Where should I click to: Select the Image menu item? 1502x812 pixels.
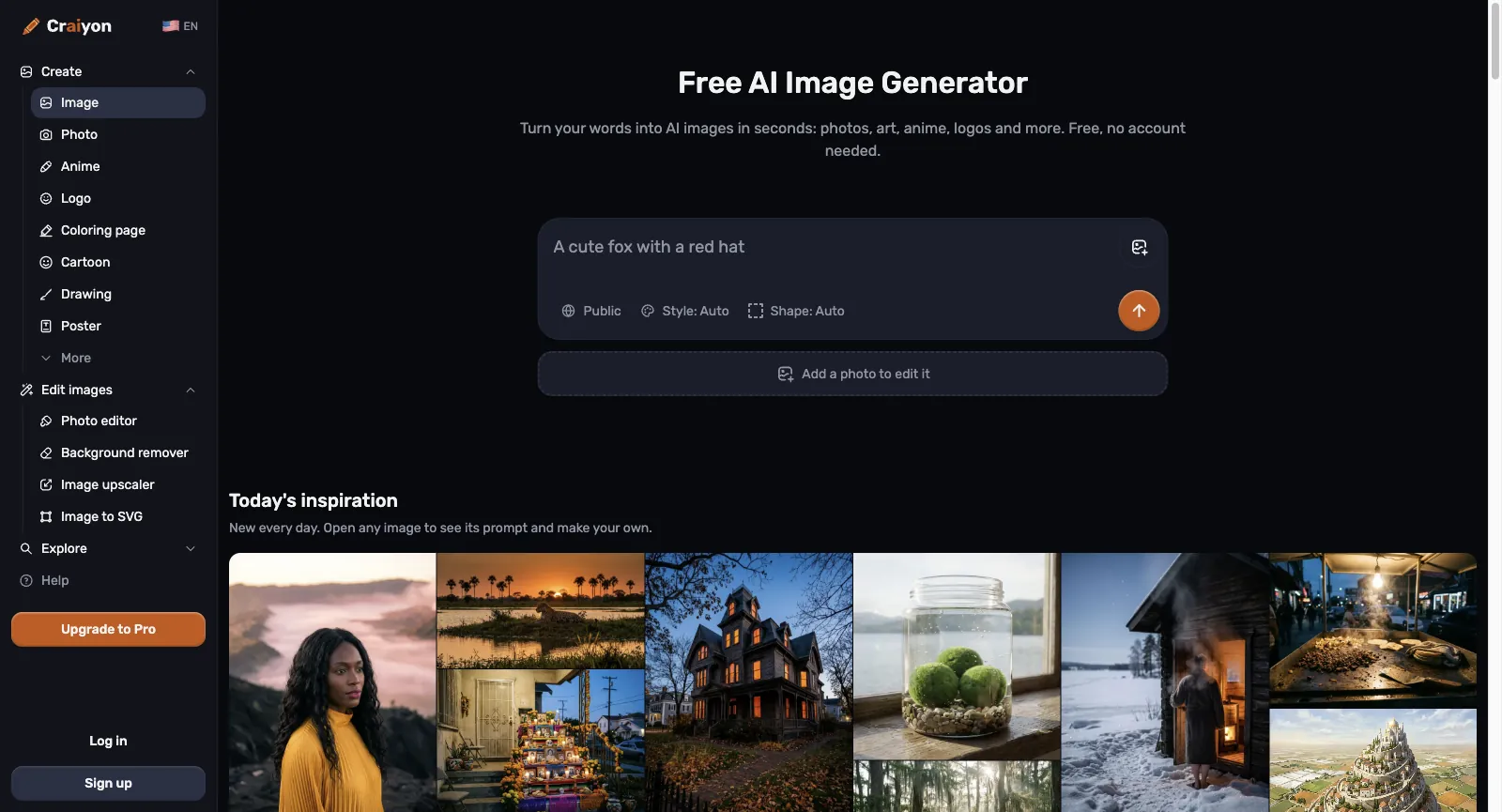(118, 103)
